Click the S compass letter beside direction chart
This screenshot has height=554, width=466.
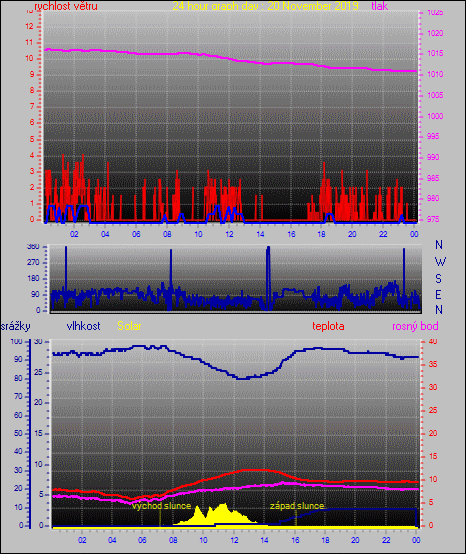click(438, 279)
